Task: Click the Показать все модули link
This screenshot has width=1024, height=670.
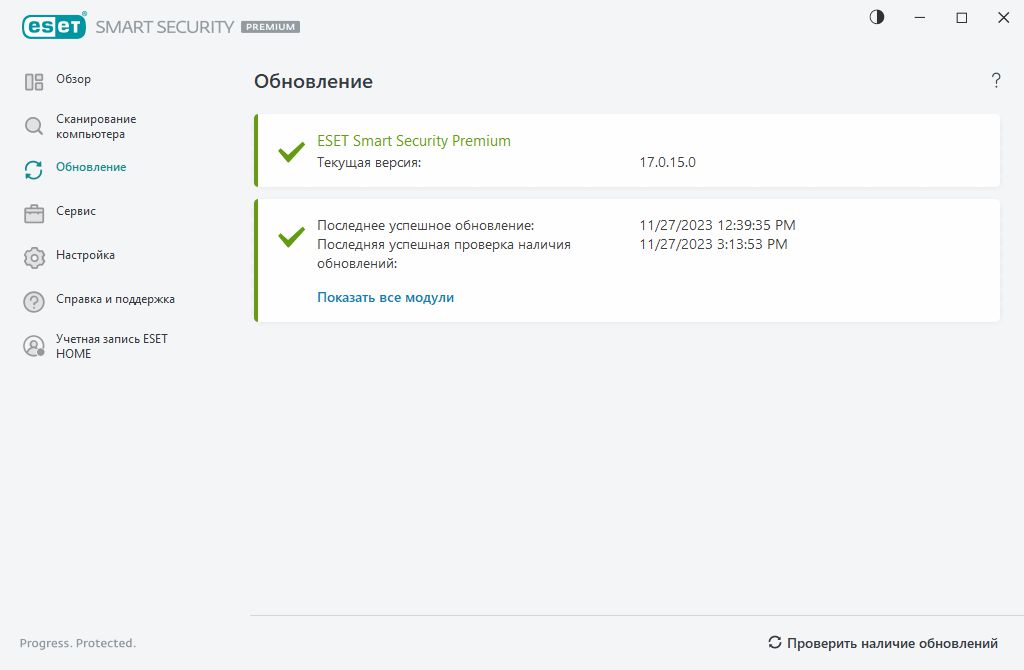Action: [x=385, y=297]
